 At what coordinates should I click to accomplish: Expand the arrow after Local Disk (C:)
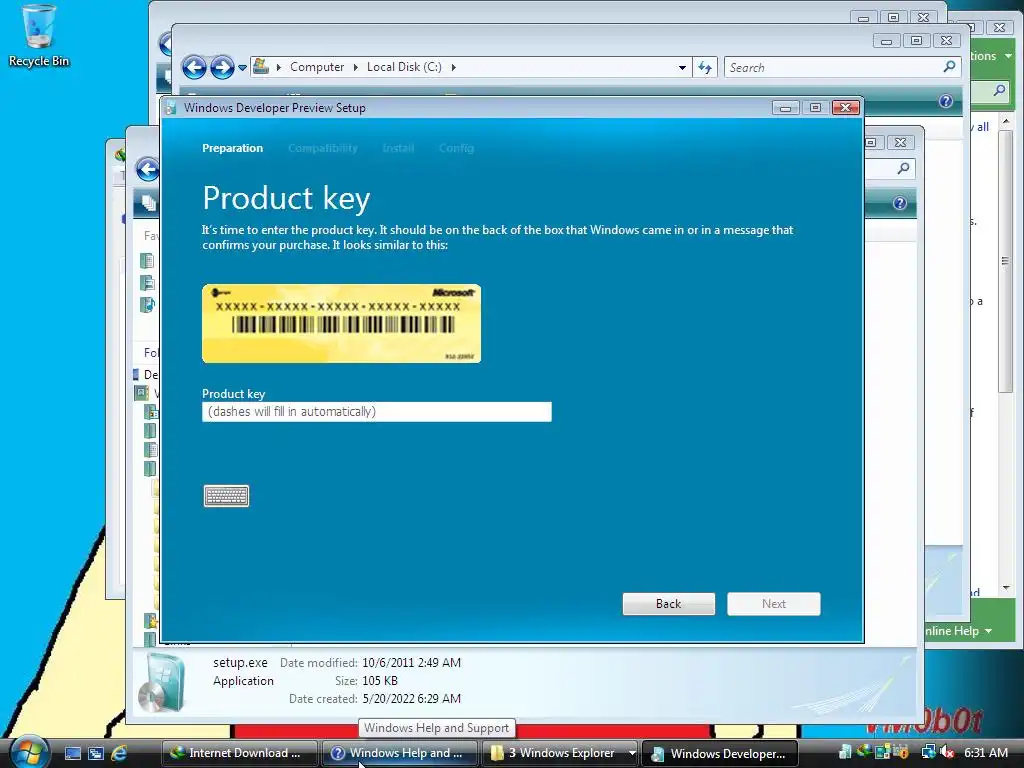(453, 67)
